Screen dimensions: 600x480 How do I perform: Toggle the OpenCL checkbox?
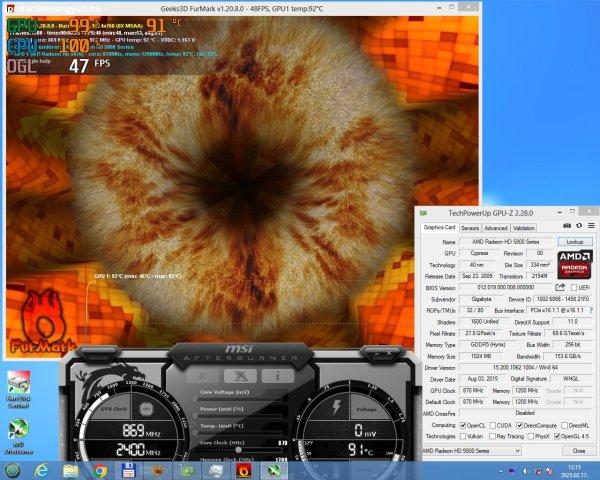(x=463, y=425)
